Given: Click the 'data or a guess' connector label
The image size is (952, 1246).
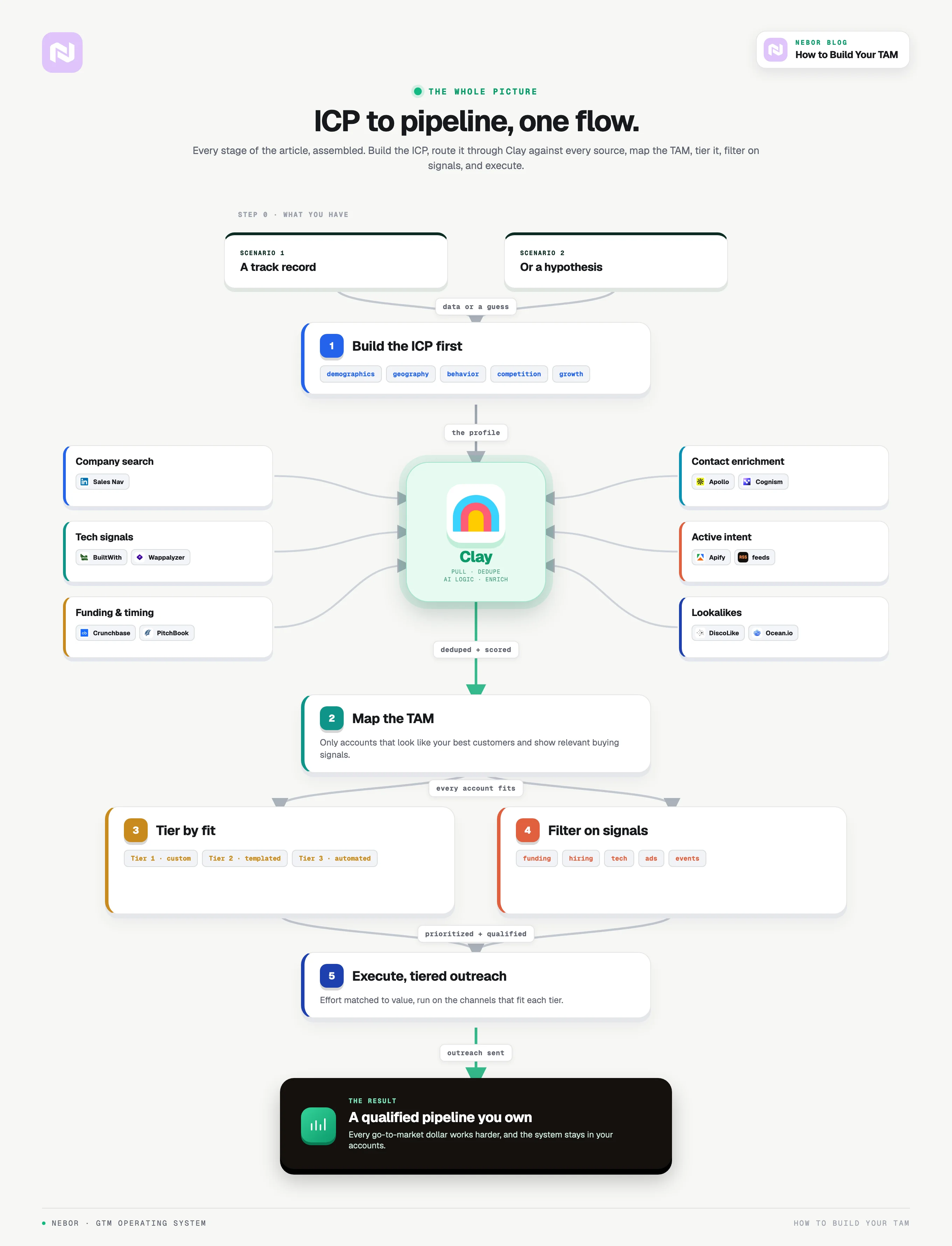Looking at the screenshot, I should pos(476,307).
